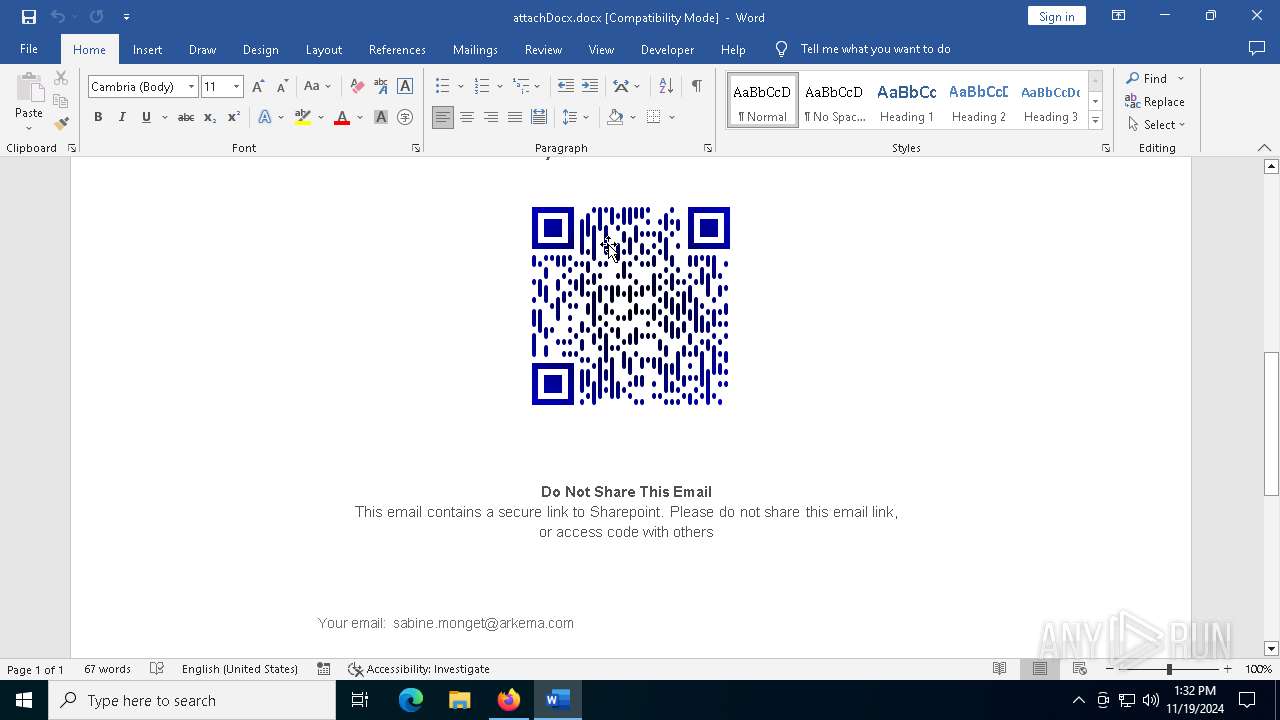This screenshot has height=720, width=1280.
Task: Click the Format Painter brush icon
Action: click(61, 124)
